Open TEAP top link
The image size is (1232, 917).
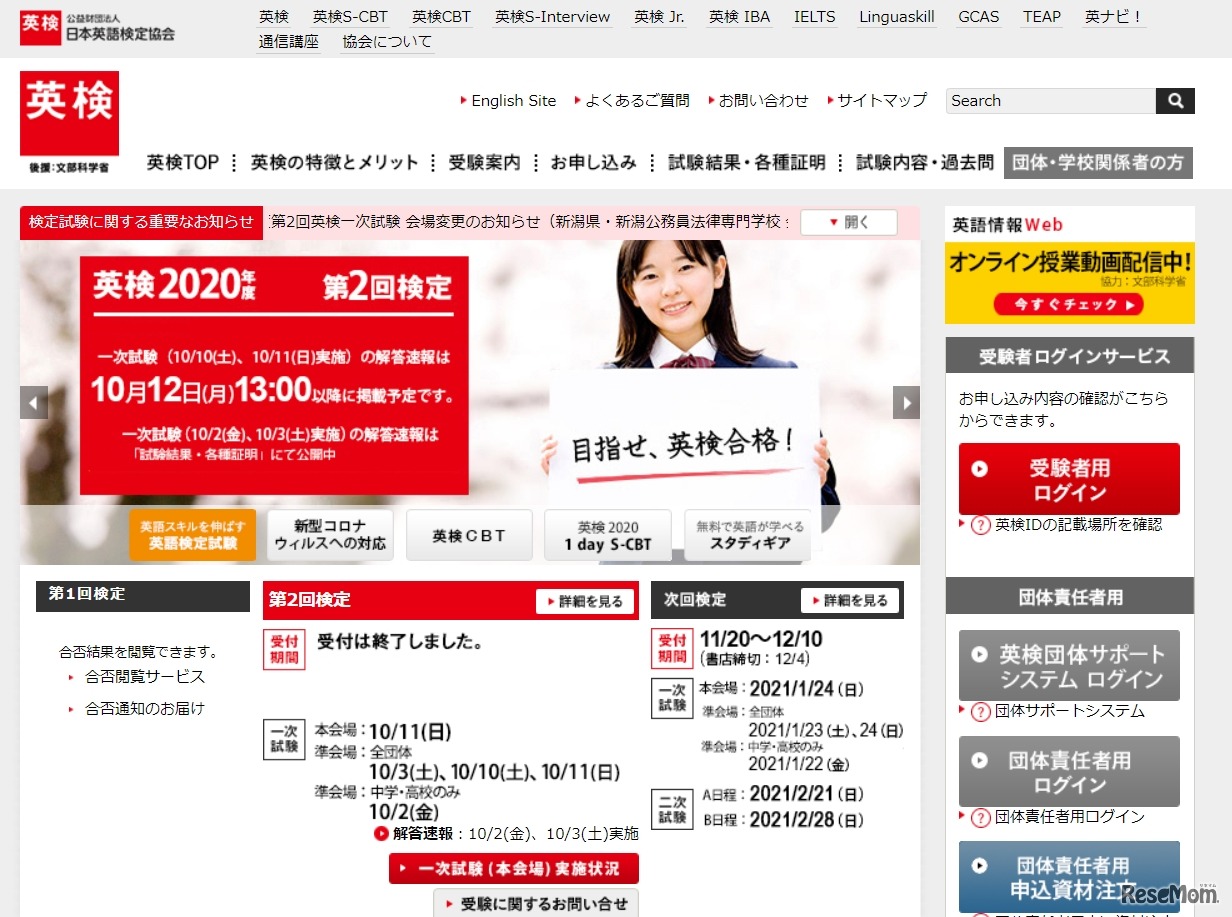[x=1042, y=17]
